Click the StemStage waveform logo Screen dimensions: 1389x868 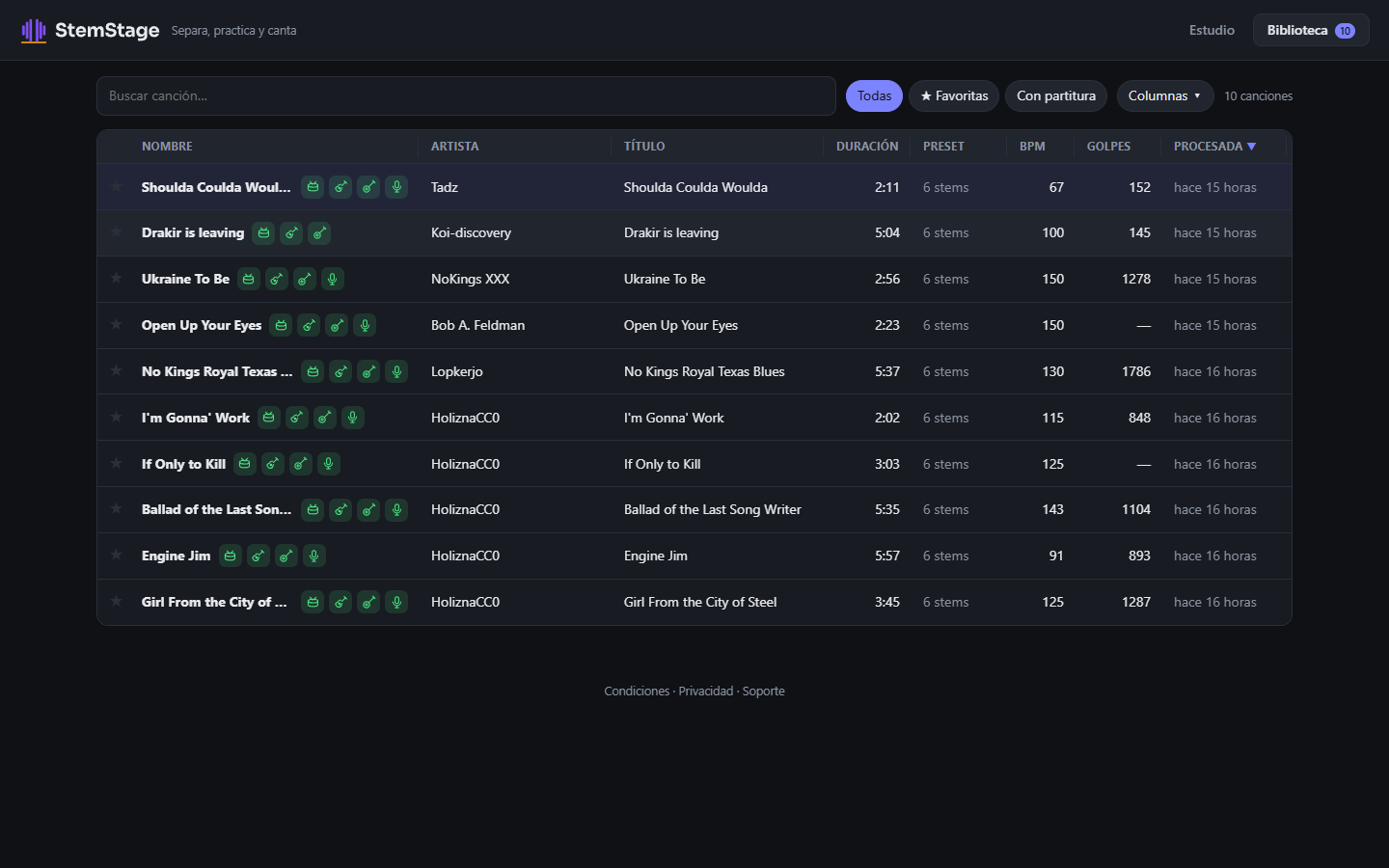34,31
